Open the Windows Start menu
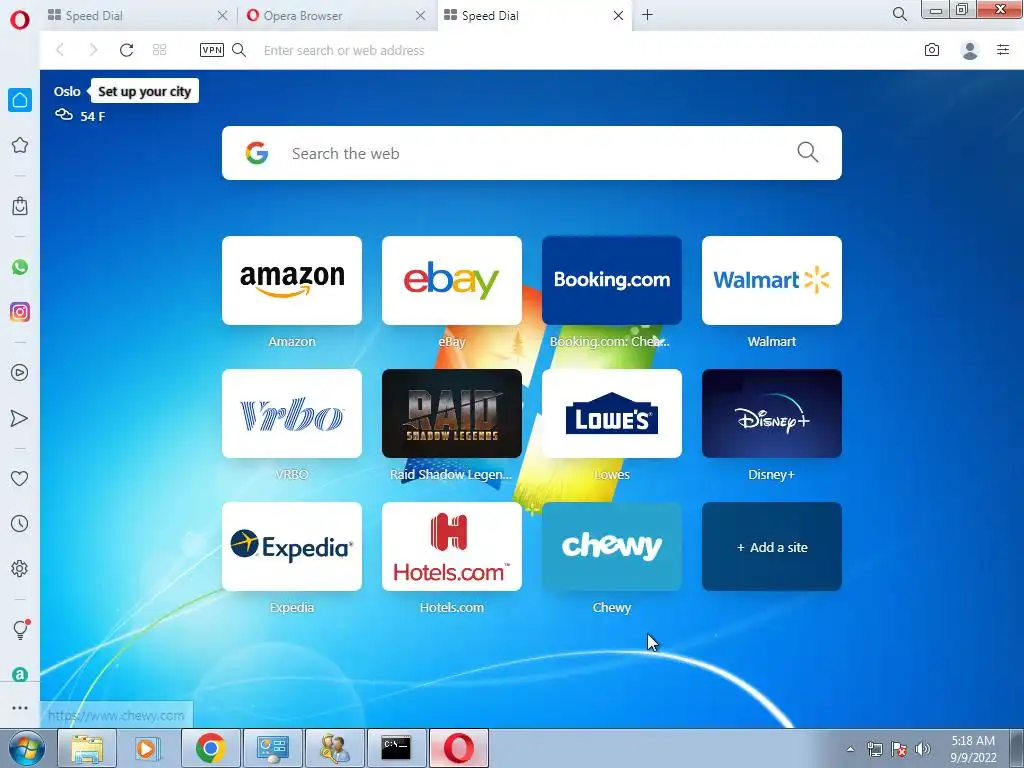1024x768 pixels. pos(27,748)
